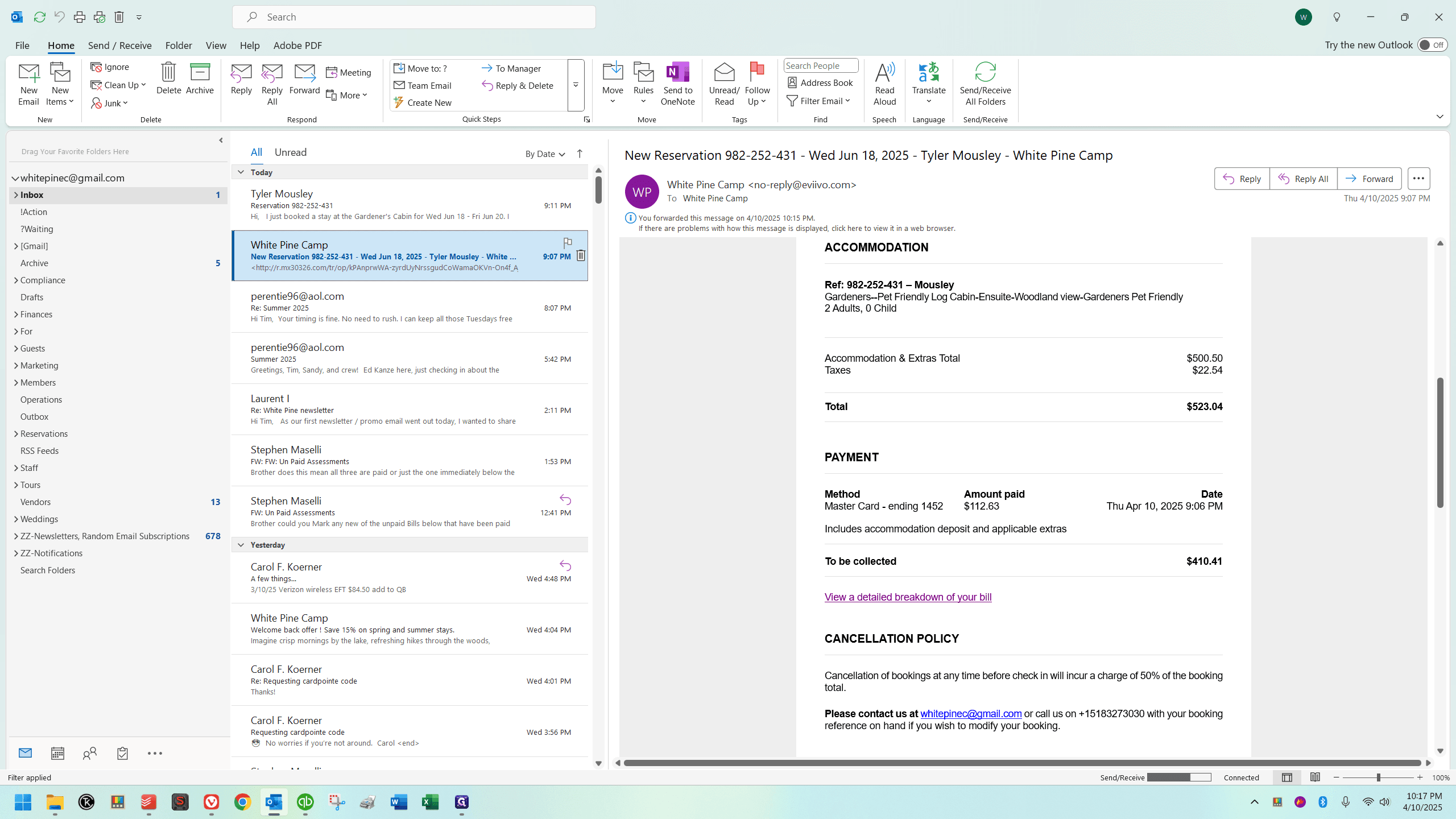Delete the selected message via ribbon
This screenshot has height=819, width=1456.
[x=168, y=78]
